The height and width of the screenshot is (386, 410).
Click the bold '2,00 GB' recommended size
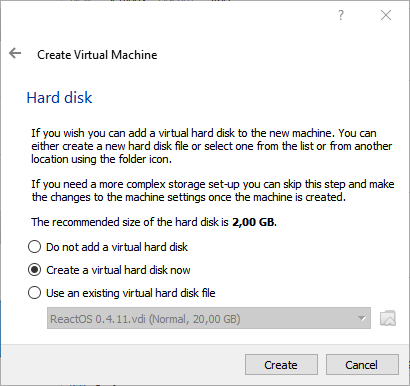click(x=254, y=222)
